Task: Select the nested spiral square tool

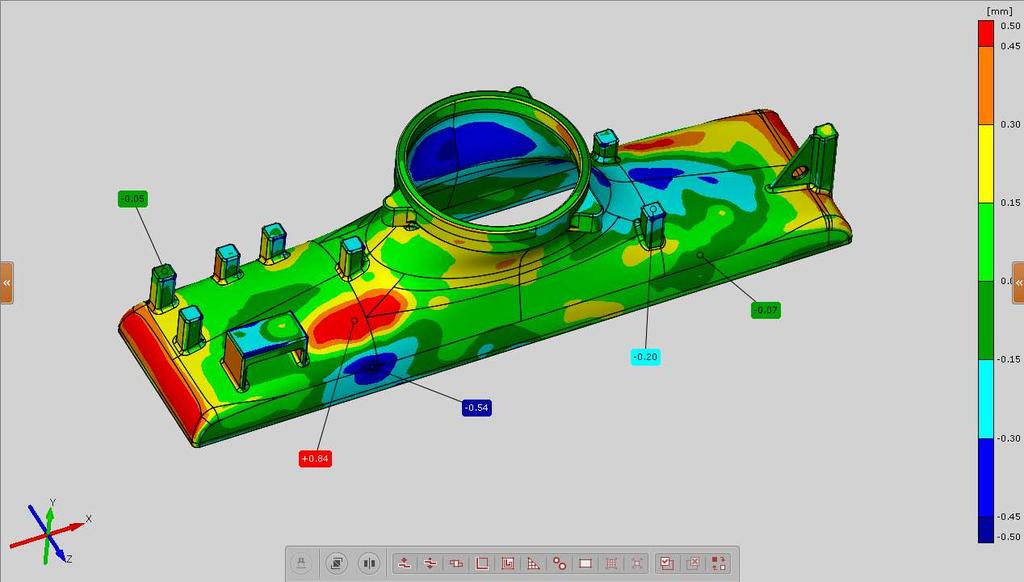Action: (507, 562)
